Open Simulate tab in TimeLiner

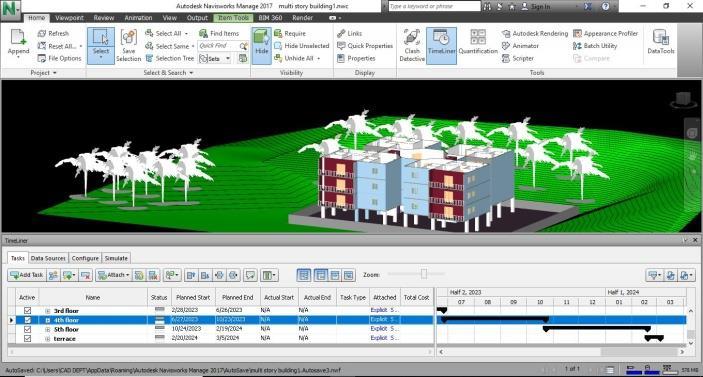coord(116,258)
